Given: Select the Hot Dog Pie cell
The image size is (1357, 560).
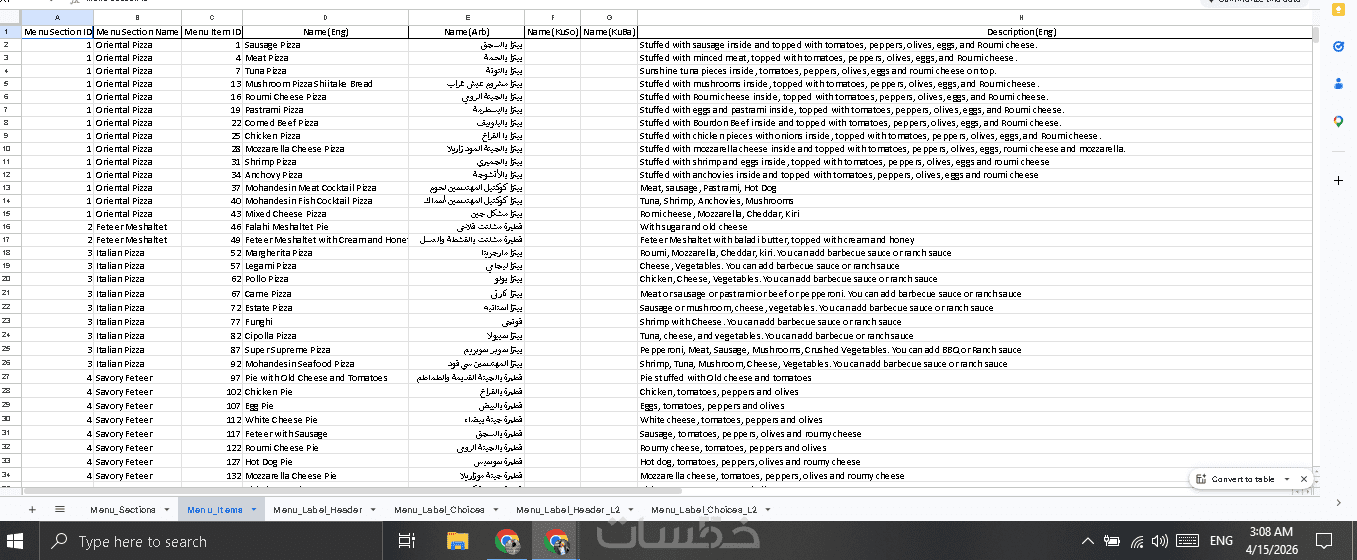Looking at the screenshot, I should tap(326, 462).
